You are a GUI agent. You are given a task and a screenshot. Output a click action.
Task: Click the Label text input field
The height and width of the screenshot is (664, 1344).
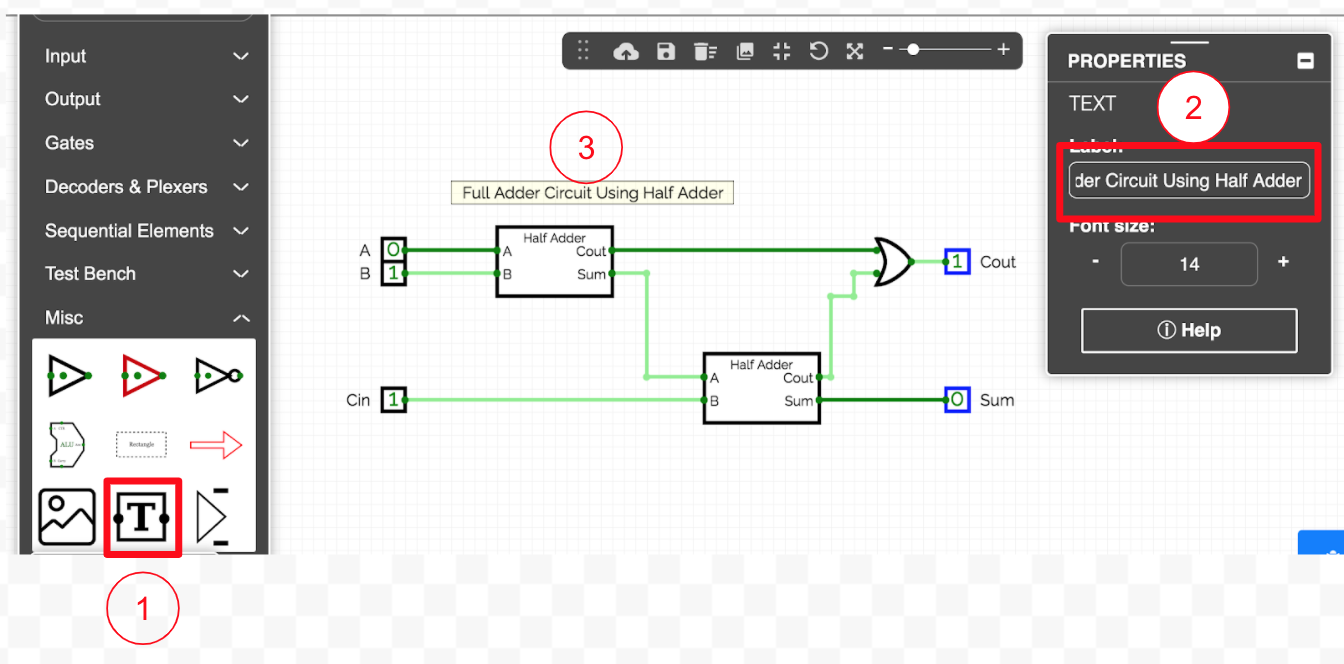(x=1189, y=181)
